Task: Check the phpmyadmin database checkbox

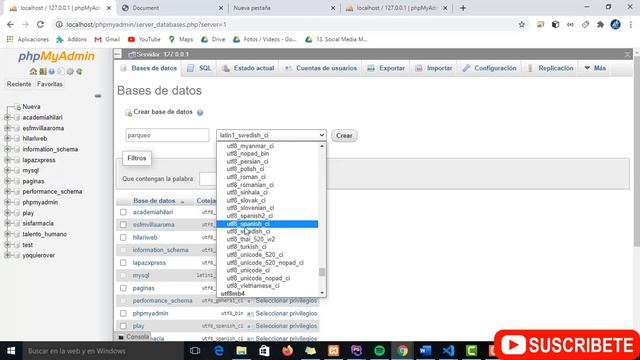Action: pos(123,313)
